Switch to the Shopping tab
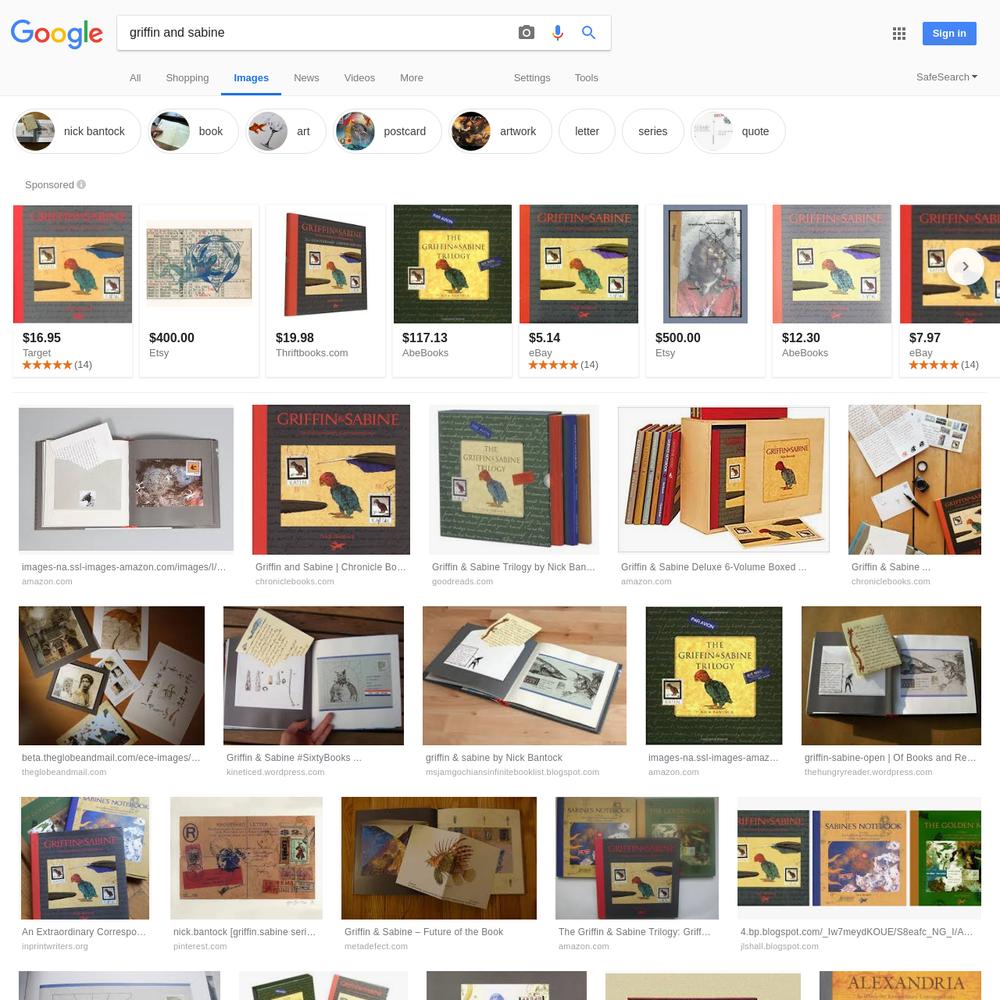 tap(187, 78)
